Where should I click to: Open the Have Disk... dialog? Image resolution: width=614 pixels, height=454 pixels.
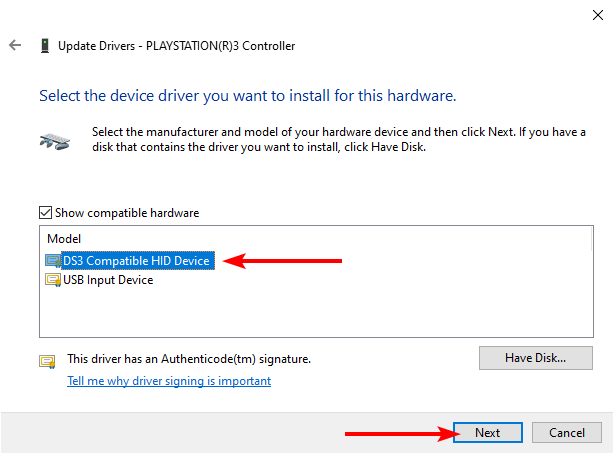(x=535, y=357)
